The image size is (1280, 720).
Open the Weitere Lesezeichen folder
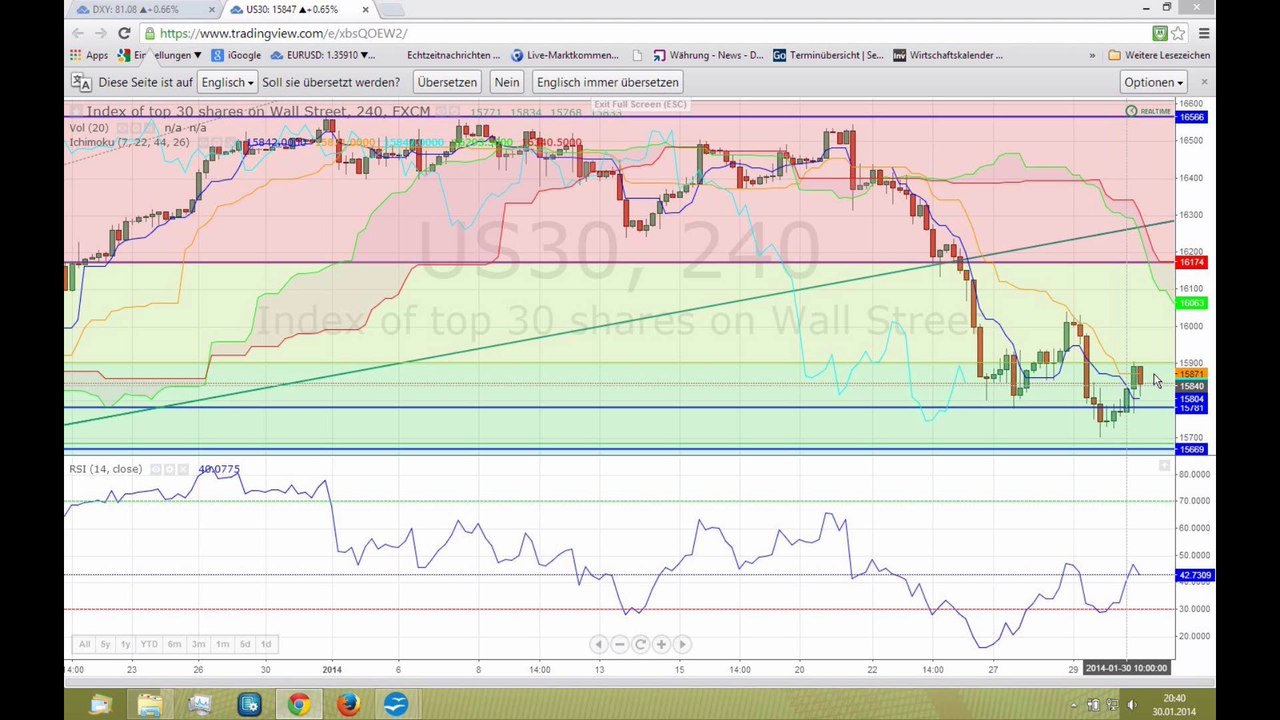1159,55
